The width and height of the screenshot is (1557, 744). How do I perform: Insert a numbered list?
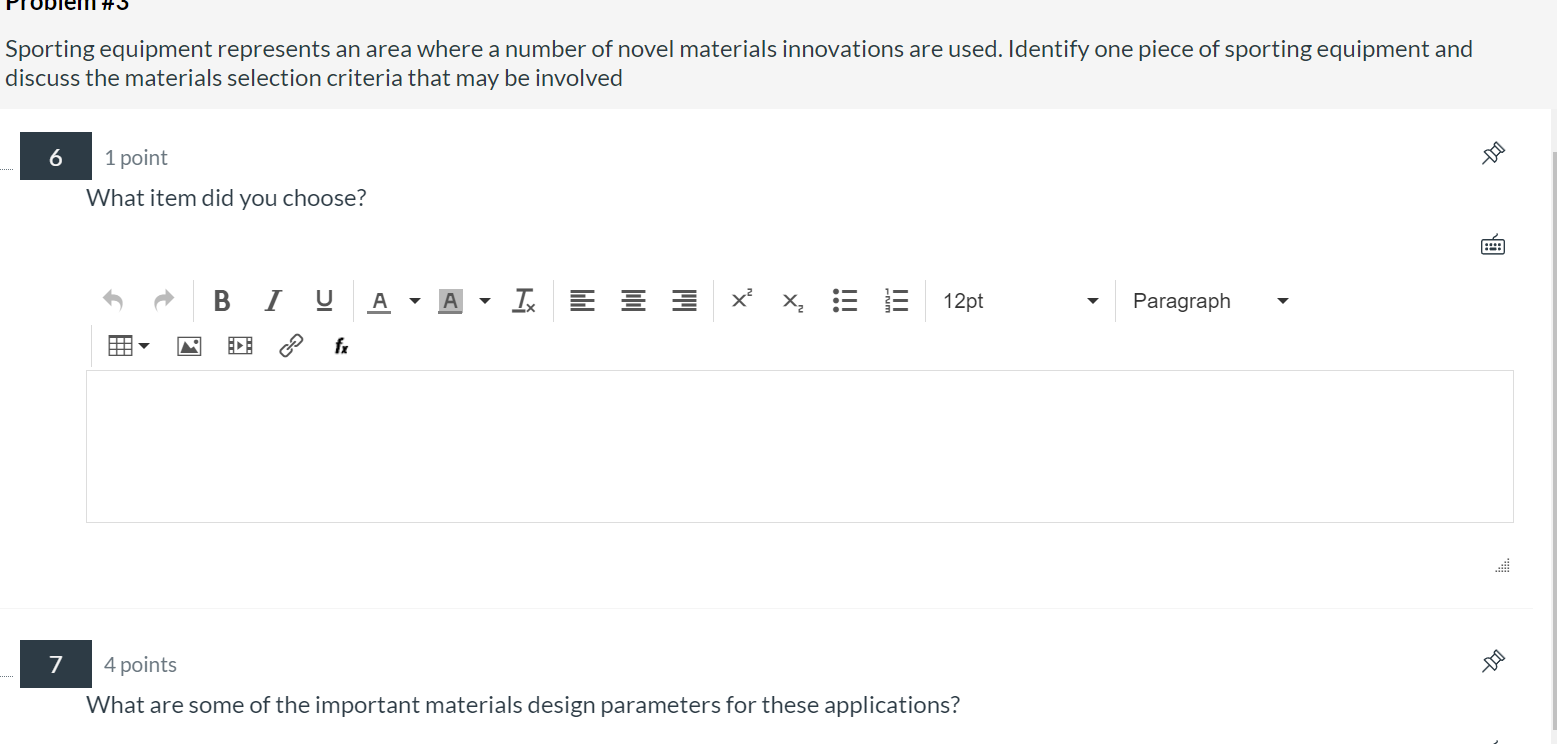pyautogui.click(x=896, y=301)
